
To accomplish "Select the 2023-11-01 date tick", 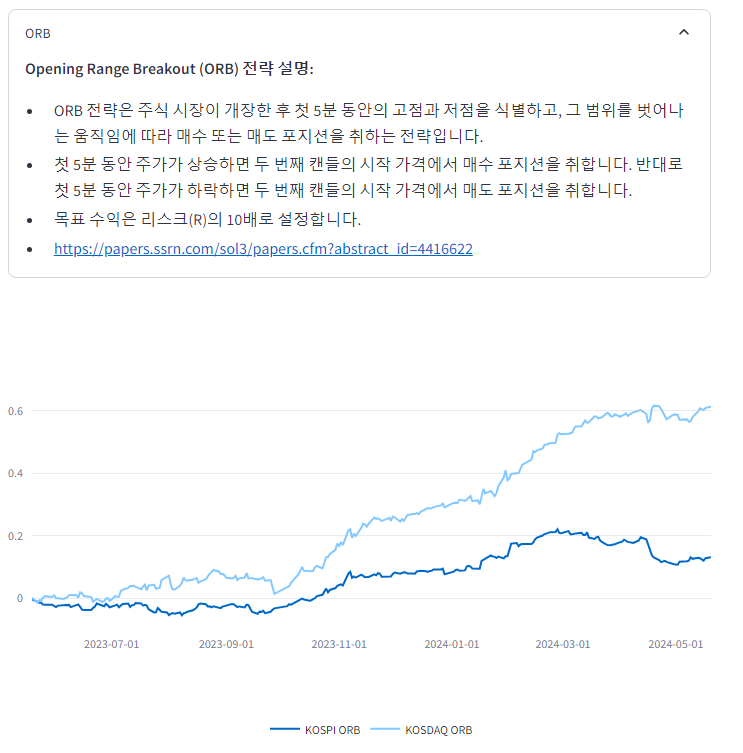I will [x=339, y=644].
